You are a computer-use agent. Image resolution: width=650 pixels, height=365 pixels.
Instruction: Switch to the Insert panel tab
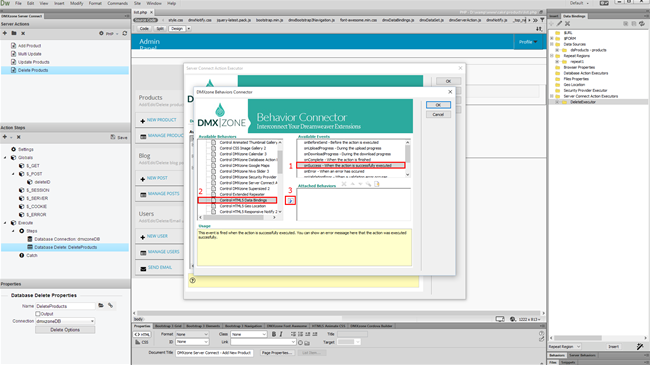point(554,16)
